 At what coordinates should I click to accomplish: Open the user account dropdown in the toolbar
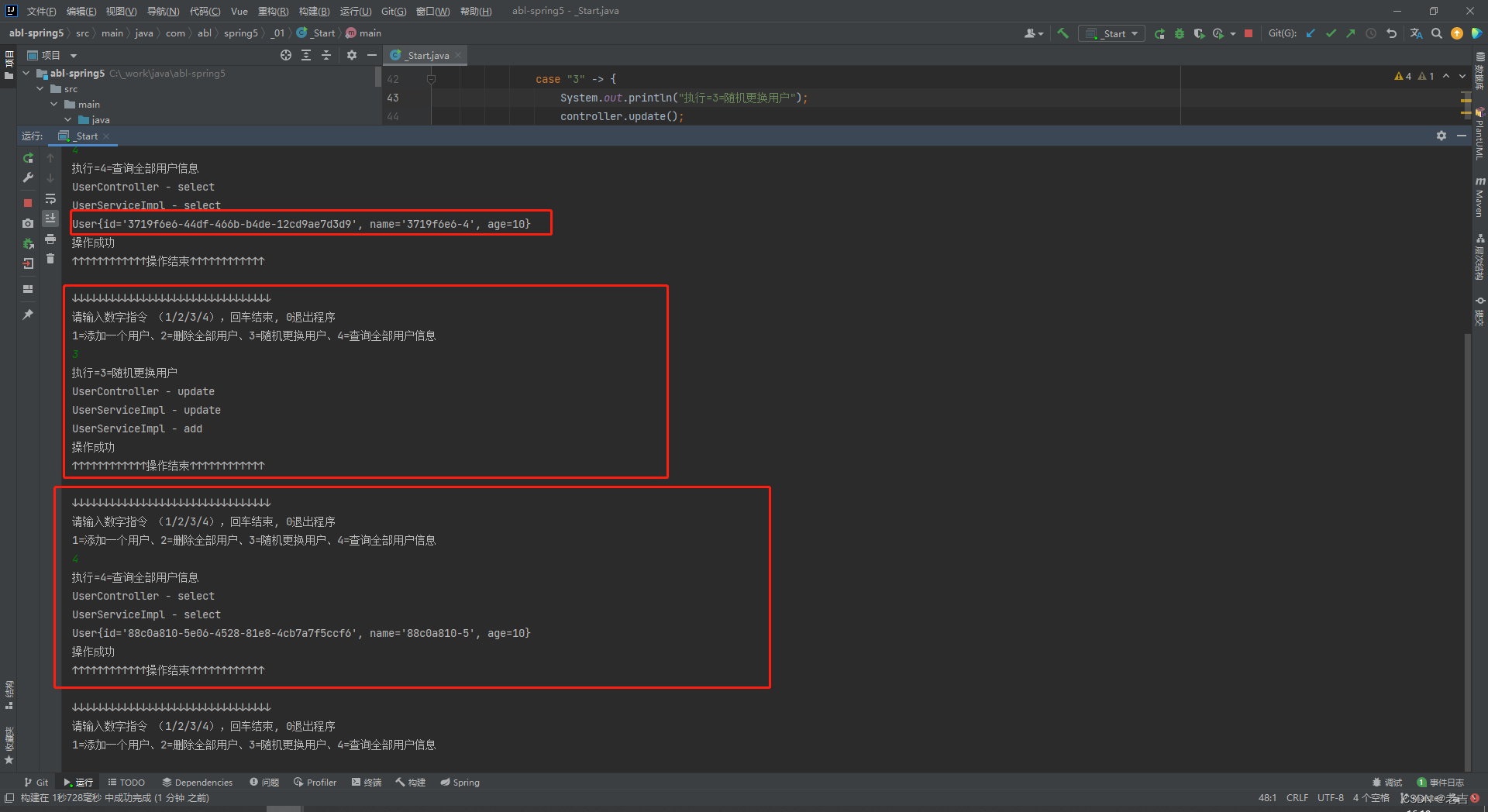click(x=1034, y=33)
